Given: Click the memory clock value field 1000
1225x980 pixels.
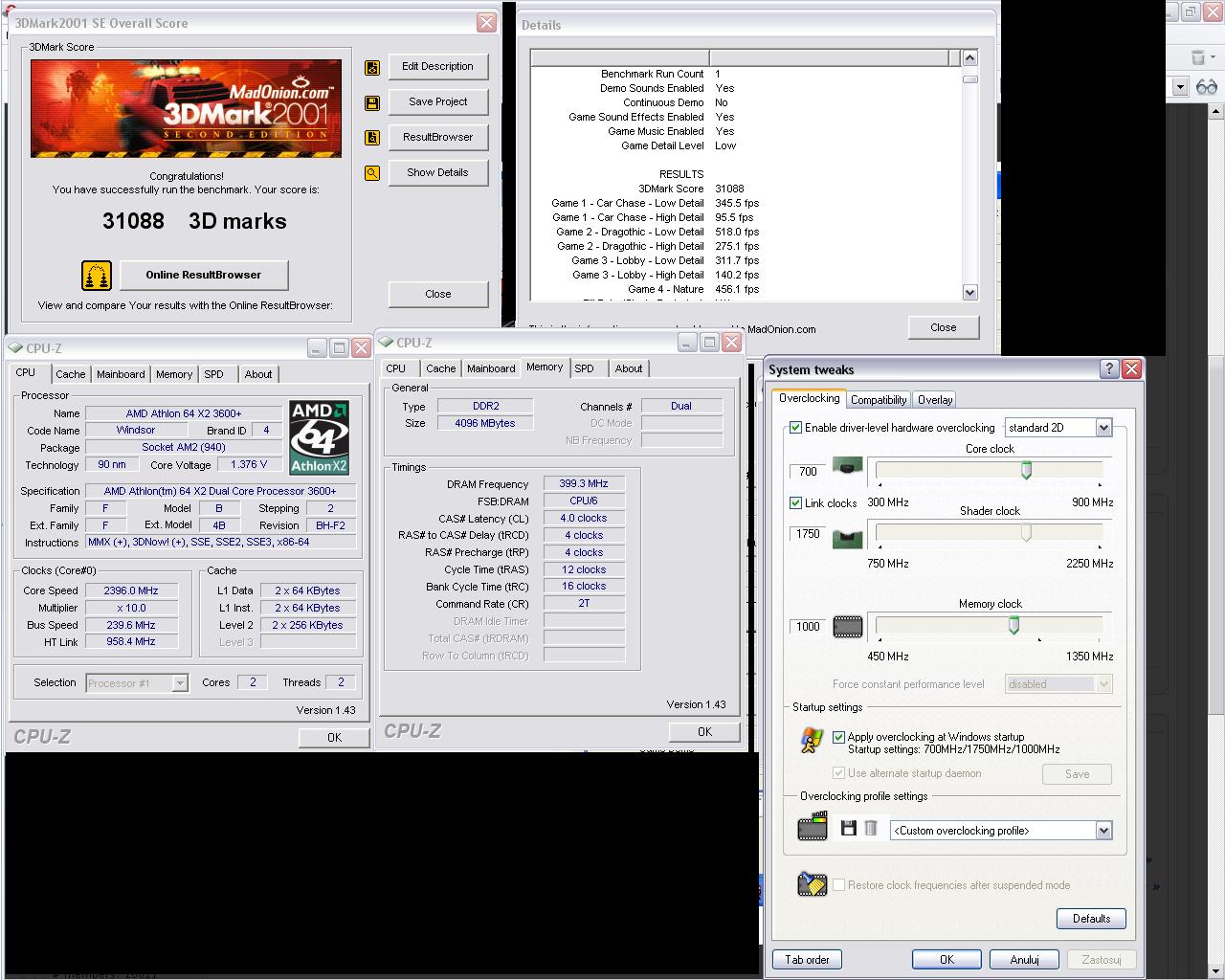Looking at the screenshot, I should coord(808,627).
